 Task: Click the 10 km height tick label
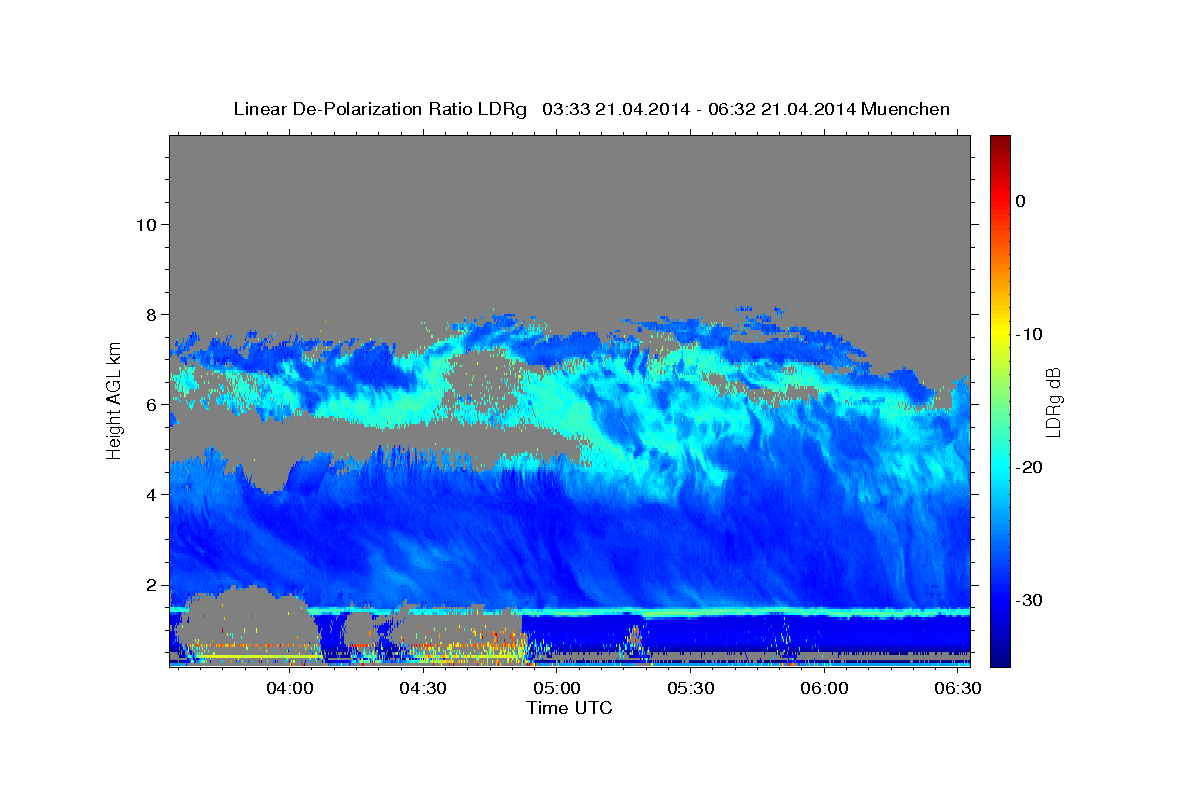[x=145, y=224]
